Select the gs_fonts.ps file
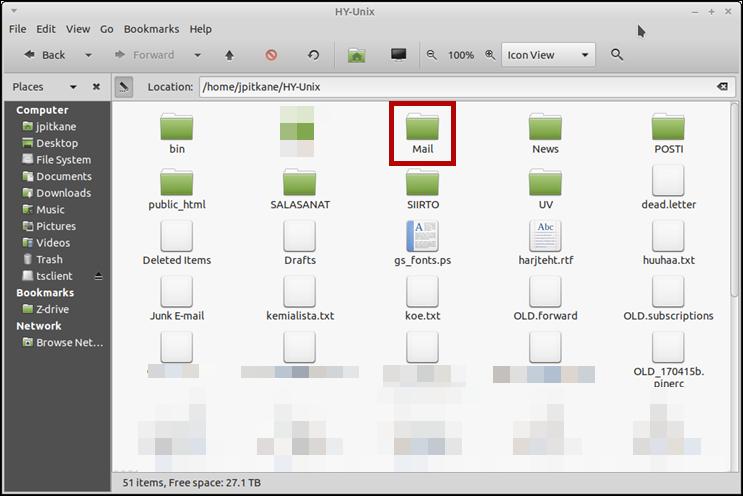The height and width of the screenshot is (496, 743). tap(422, 243)
